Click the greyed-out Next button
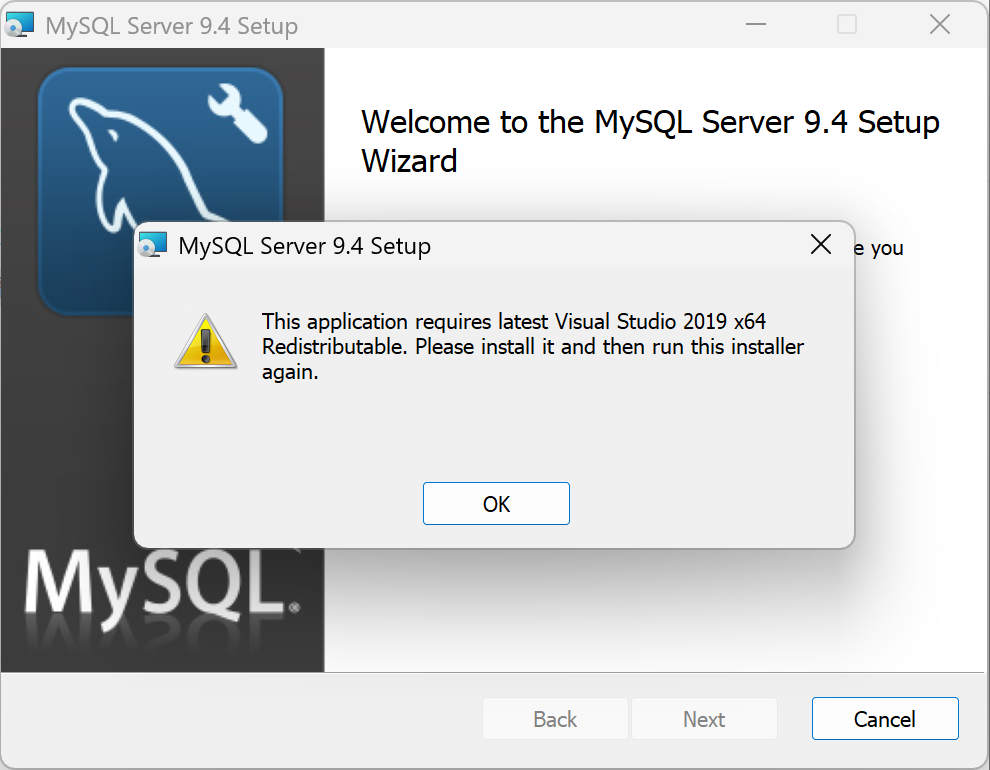The height and width of the screenshot is (770, 990). pyautogui.click(x=704, y=719)
